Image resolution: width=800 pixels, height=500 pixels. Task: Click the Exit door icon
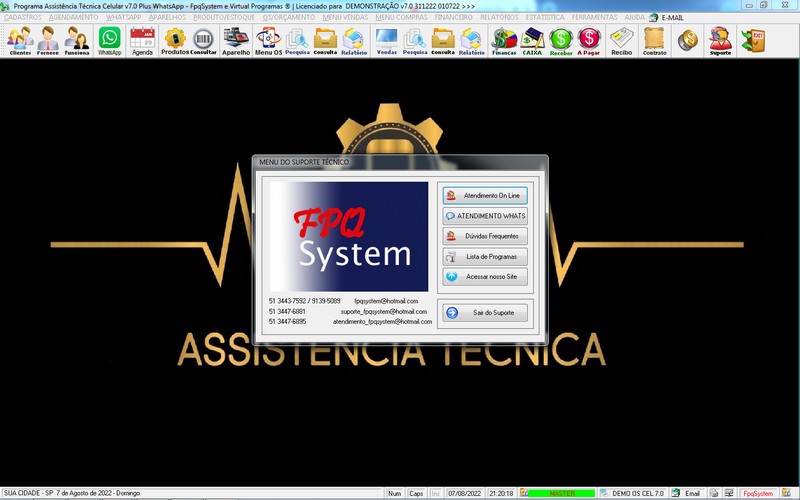753,40
